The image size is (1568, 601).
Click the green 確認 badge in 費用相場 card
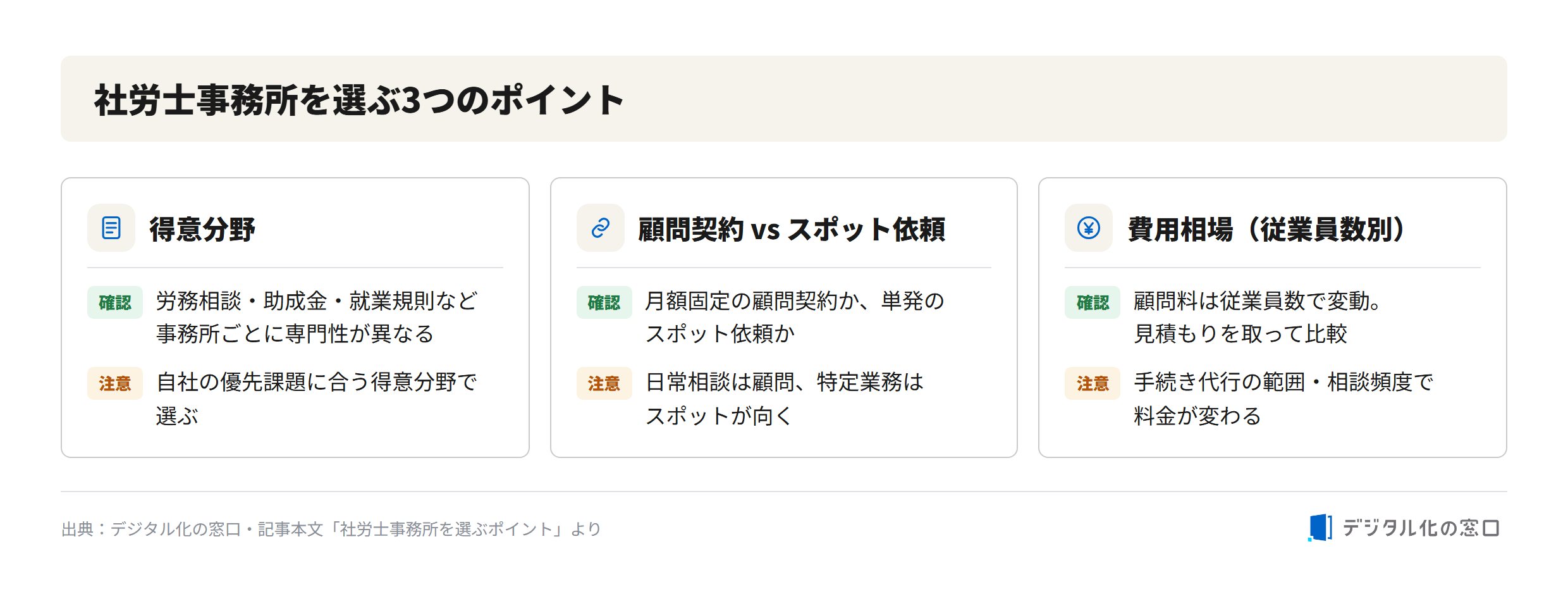pos(1093,302)
